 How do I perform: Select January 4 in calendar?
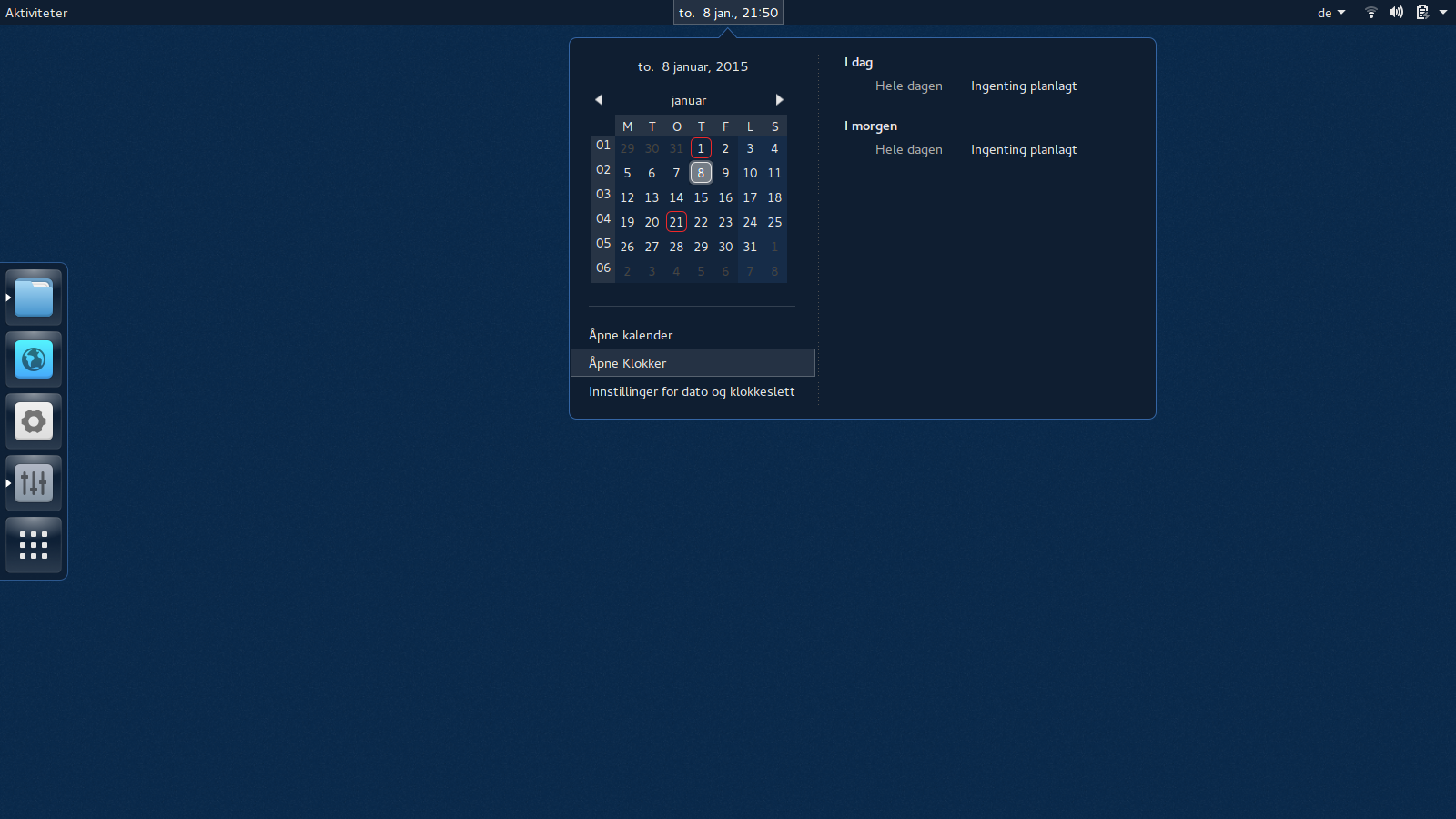click(x=774, y=148)
